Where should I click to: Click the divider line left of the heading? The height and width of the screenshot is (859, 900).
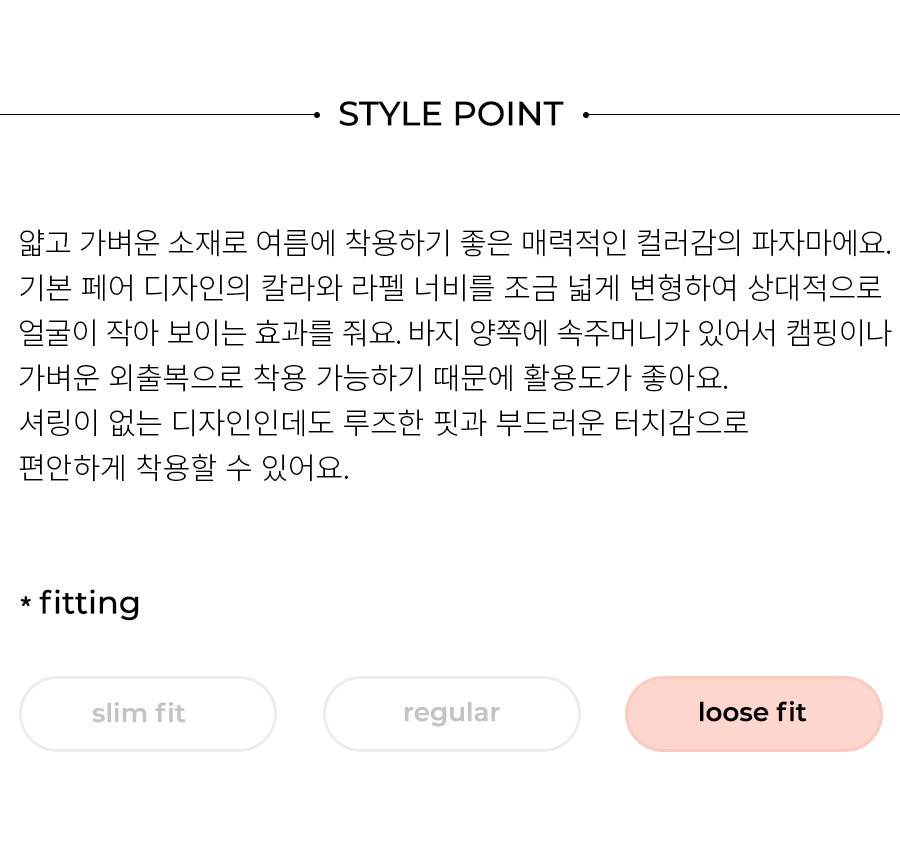click(158, 115)
